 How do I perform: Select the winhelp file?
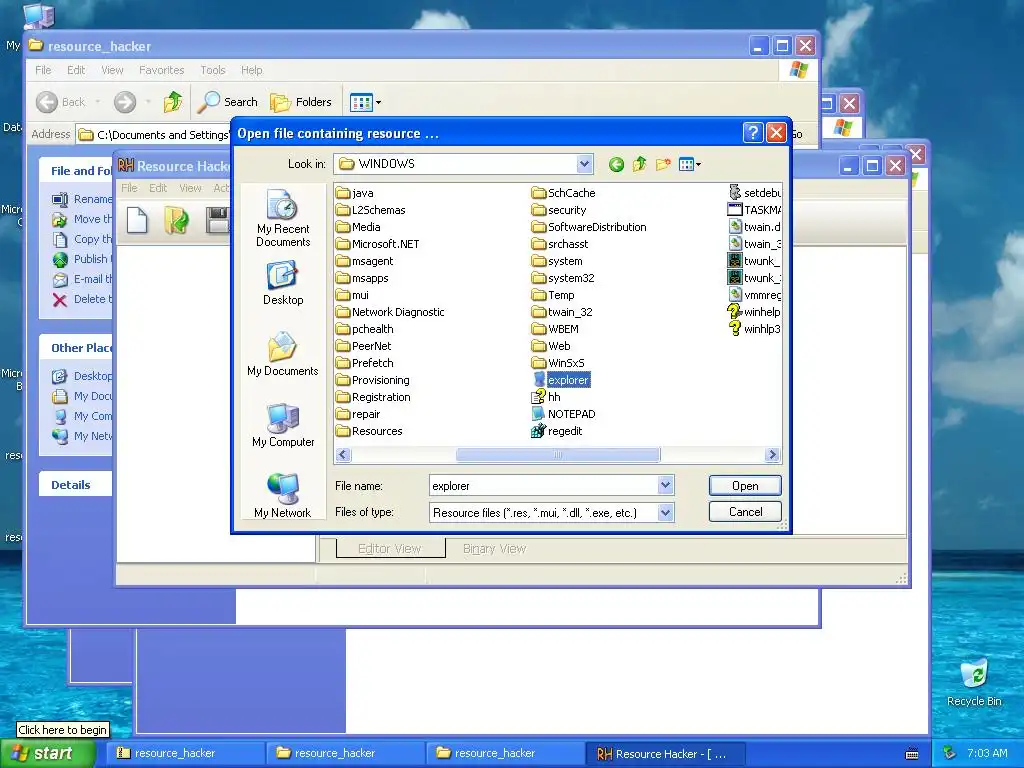click(x=754, y=312)
